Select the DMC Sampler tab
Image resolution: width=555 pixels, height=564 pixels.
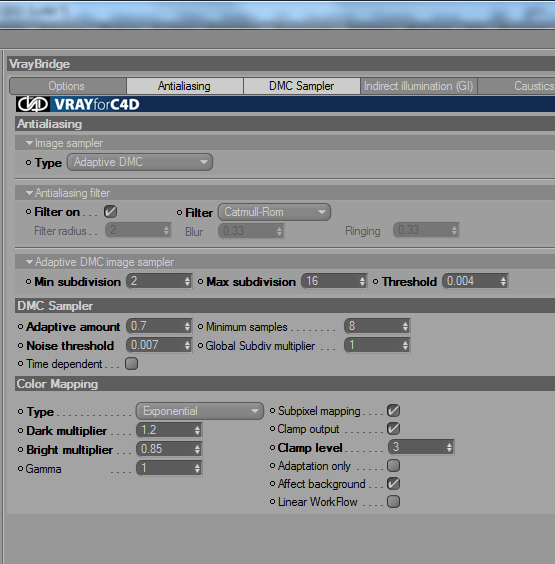point(301,86)
